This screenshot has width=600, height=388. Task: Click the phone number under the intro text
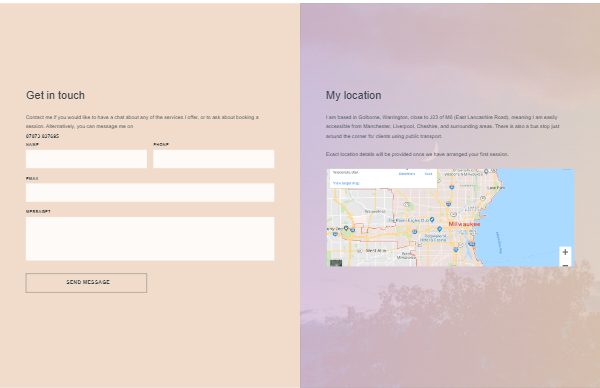click(42, 136)
